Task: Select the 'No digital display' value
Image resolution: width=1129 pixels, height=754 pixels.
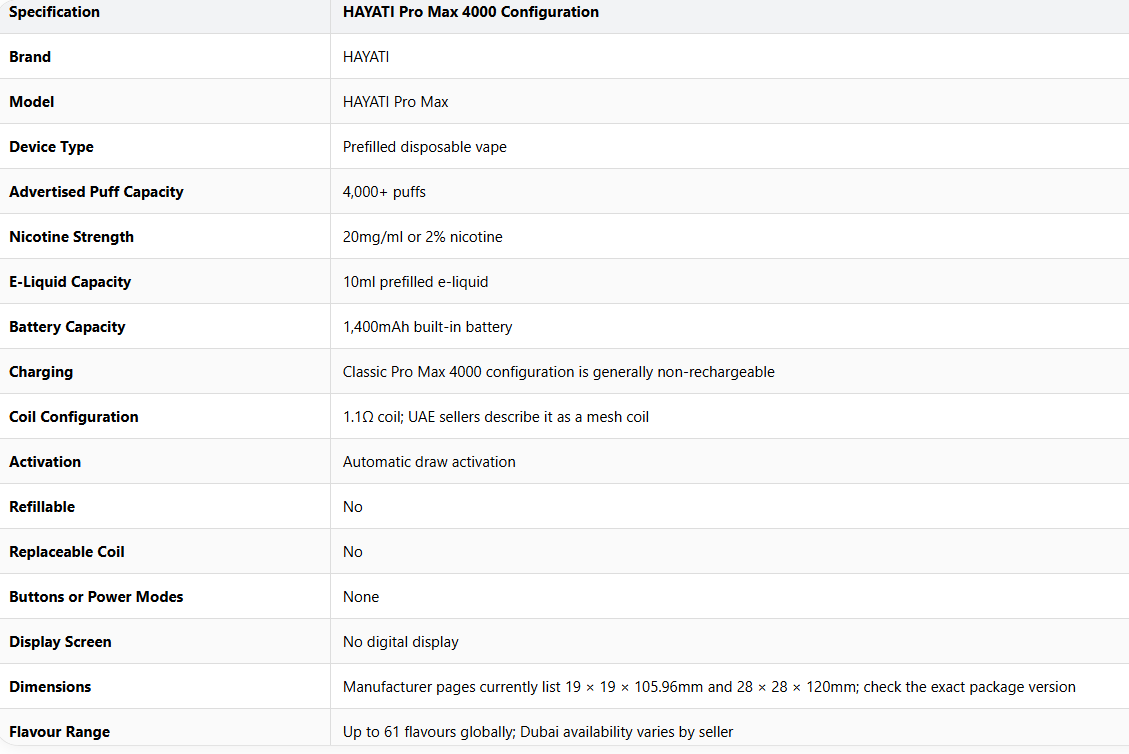Action: (x=400, y=642)
